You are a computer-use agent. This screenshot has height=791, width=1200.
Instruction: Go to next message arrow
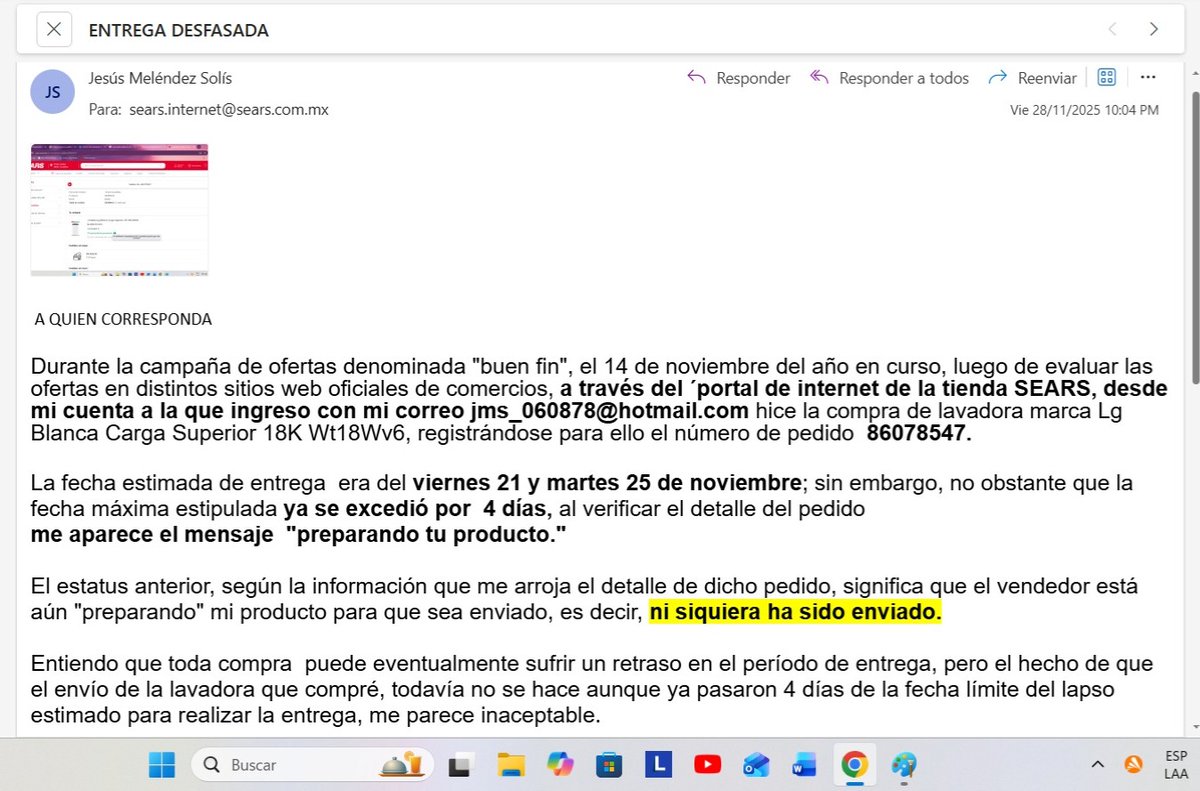1153,30
